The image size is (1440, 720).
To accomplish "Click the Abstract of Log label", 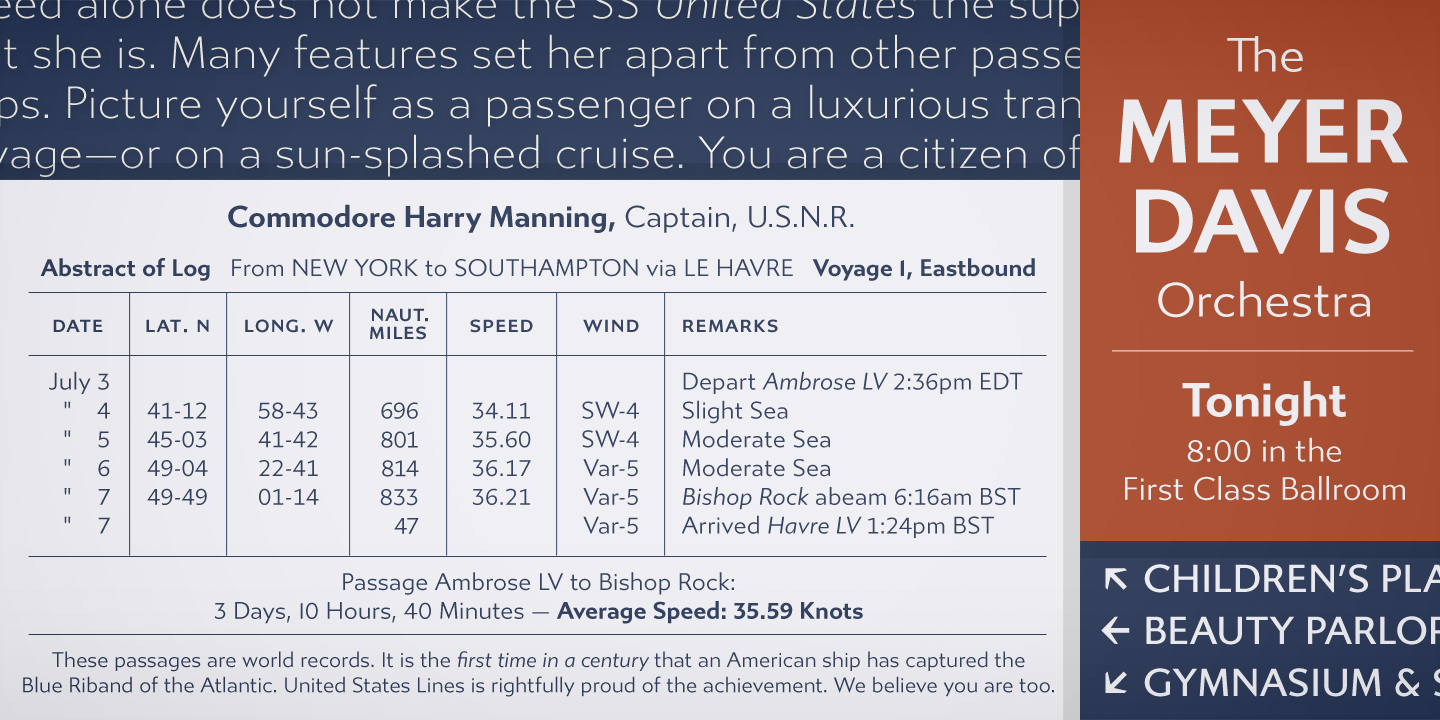I will [x=126, y=268].
